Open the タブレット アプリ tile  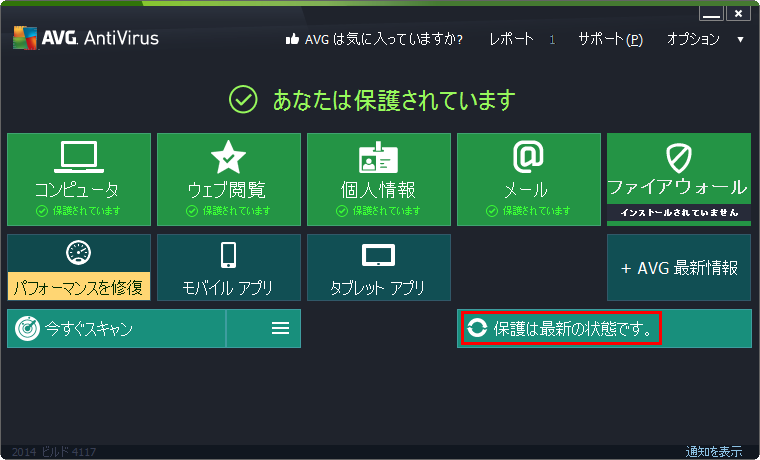(x=379, y=267)
